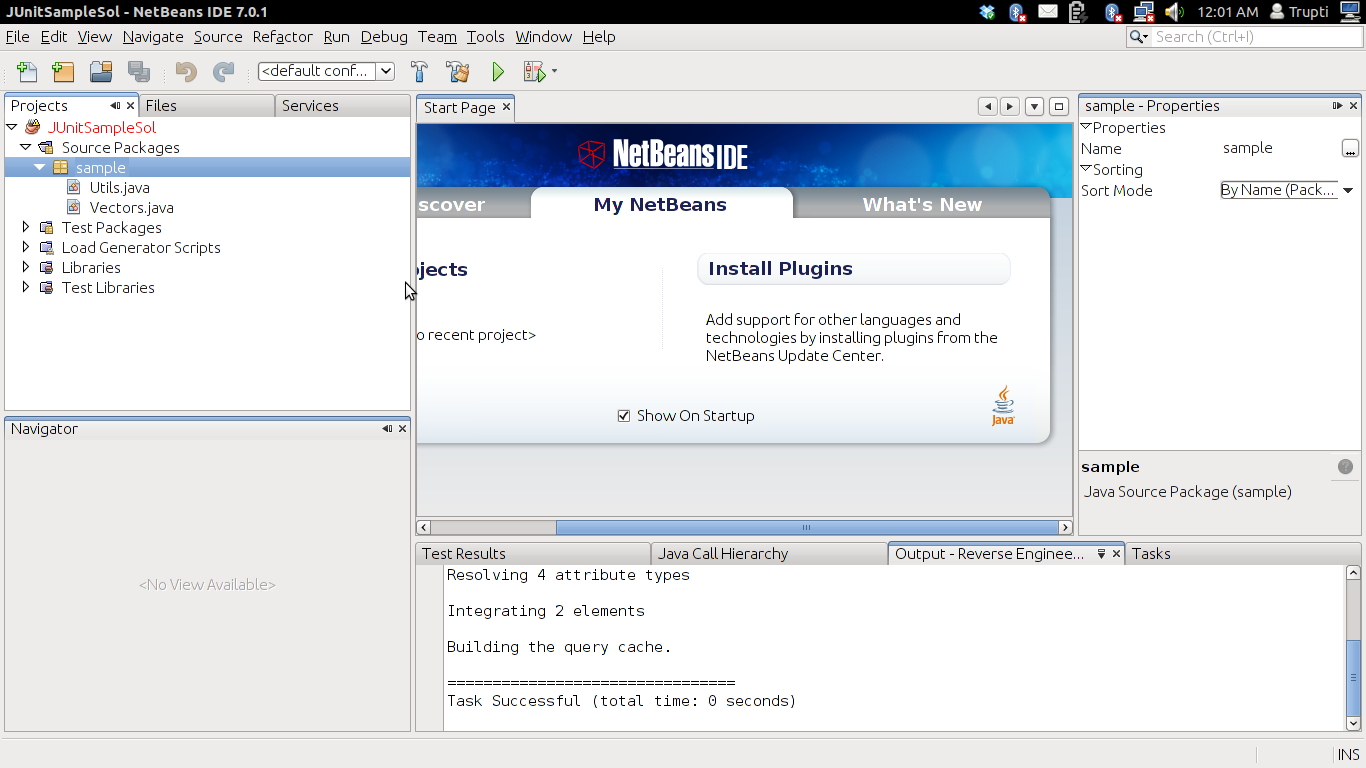
Task: Start the Clean and Build toolbar icon
Action: (x=457, y=71)
